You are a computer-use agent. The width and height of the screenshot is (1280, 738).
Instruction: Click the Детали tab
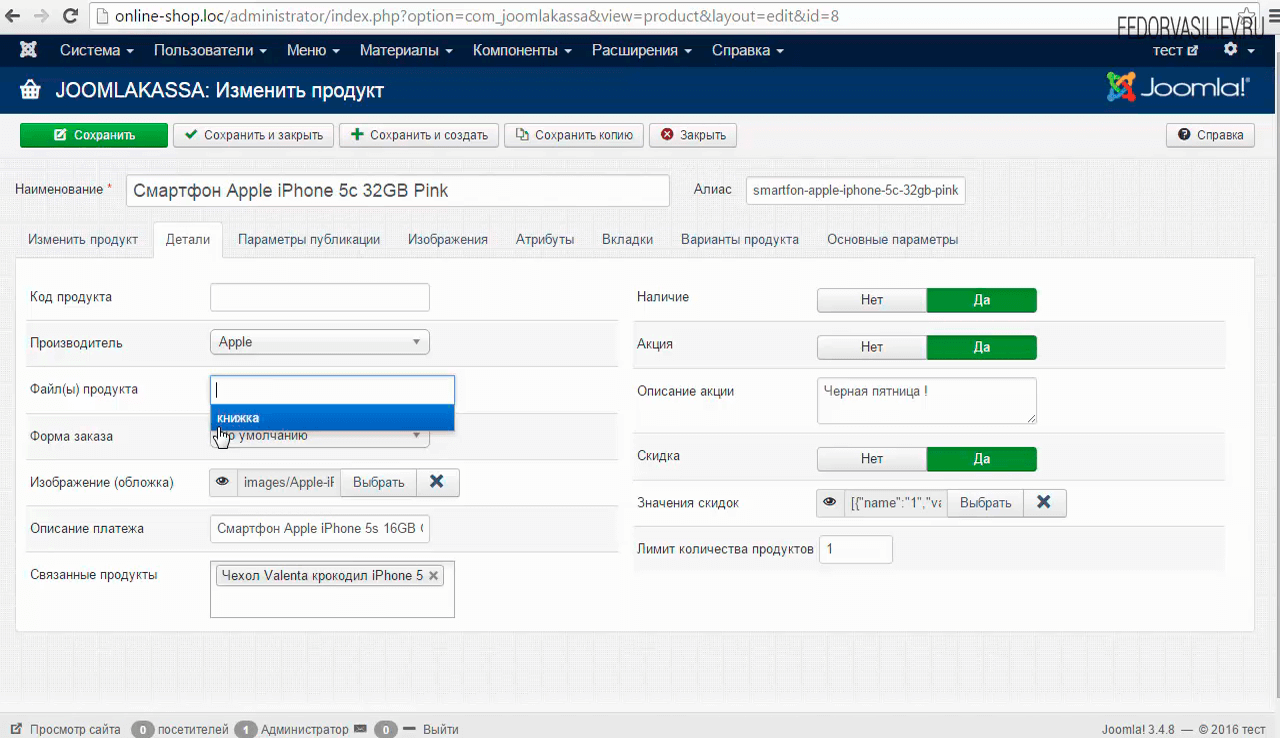[x=188, y=240]
